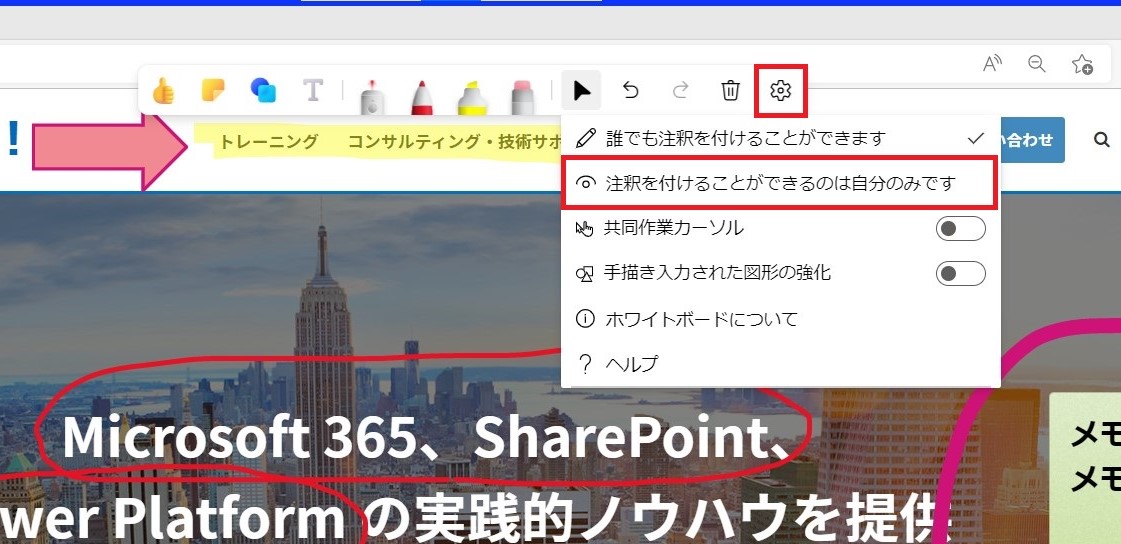The width and height of the screenshot is (1121, 544).
Task: Choose the yellow highlighter
Action: (x=473, y=97)
